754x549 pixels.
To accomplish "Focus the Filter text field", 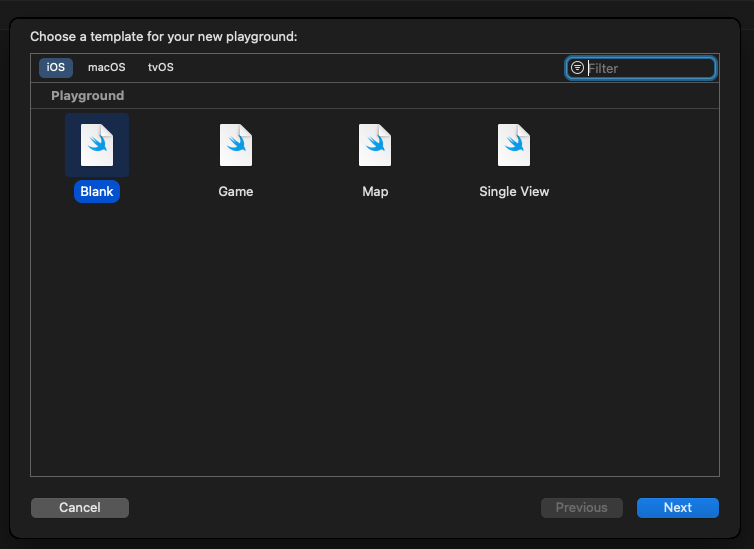I will click(648, 68).
